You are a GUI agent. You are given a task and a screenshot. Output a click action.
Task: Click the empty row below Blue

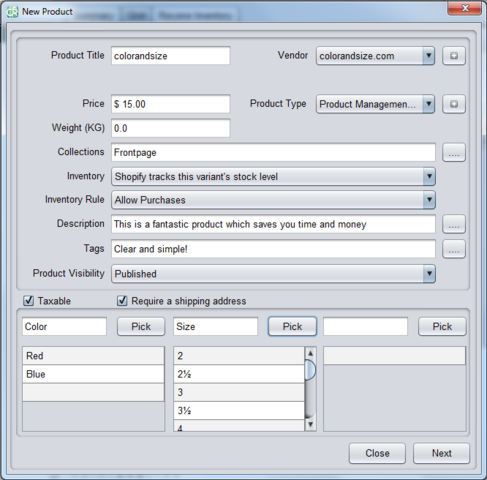click(93, 392)
